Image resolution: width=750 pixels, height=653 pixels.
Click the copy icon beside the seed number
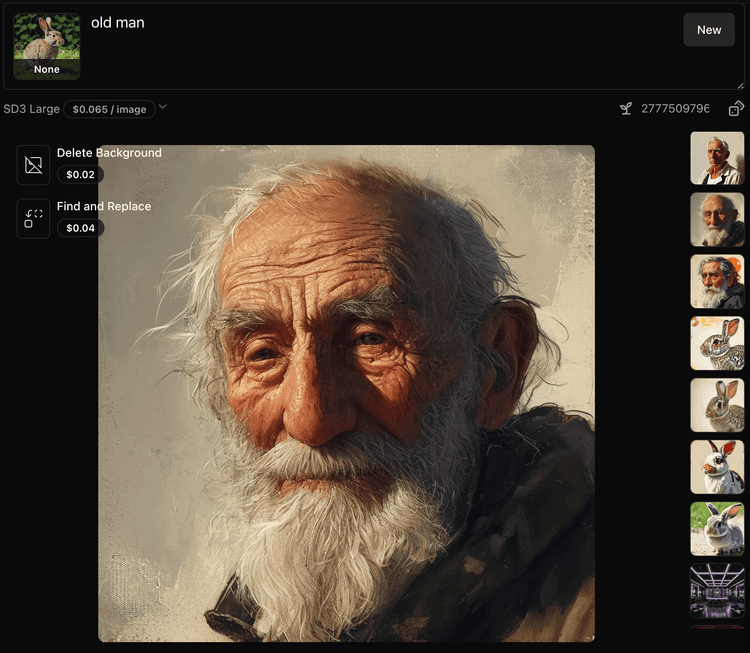[736, 109]
